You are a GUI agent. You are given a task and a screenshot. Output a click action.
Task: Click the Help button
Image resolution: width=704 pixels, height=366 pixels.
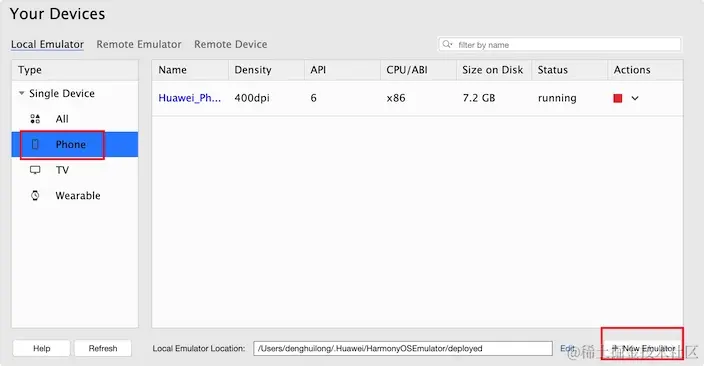pos(41,348)
